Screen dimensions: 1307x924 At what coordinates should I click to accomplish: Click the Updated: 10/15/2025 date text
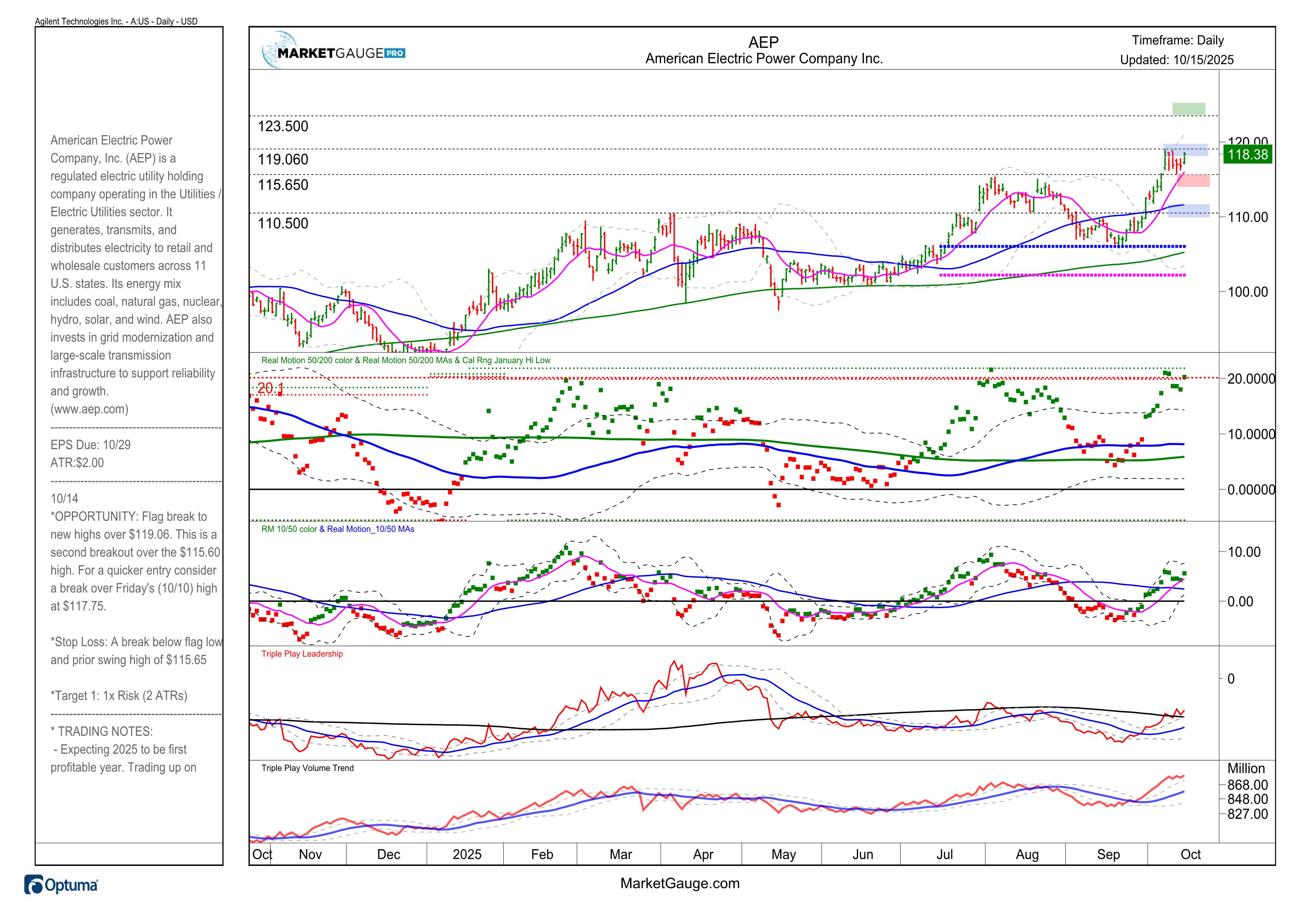point(1177,60)
